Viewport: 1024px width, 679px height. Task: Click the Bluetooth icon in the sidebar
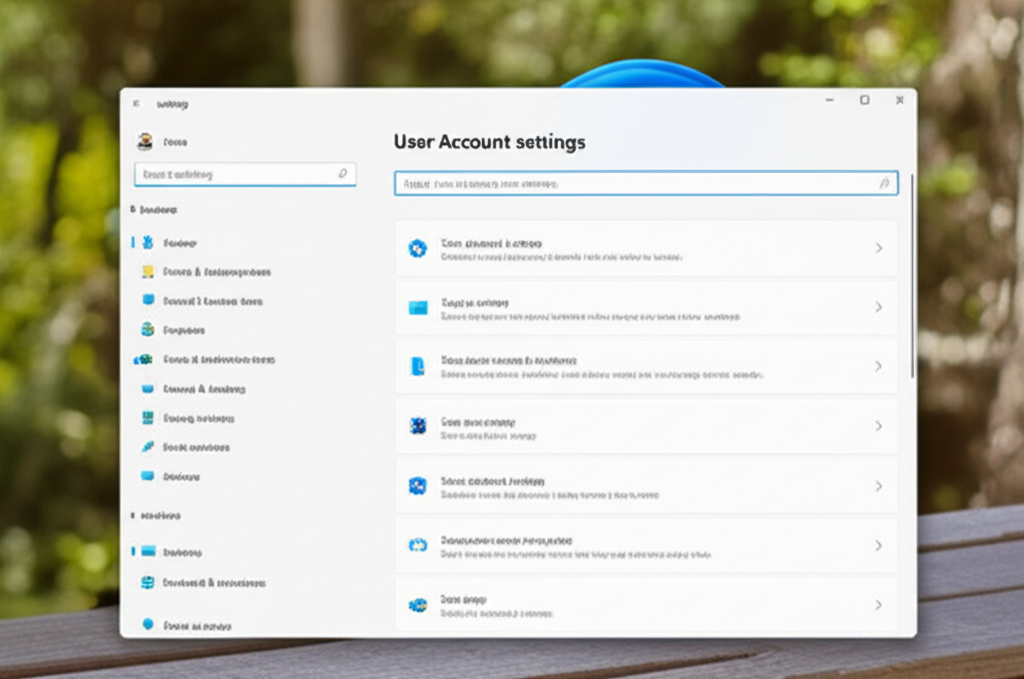[x=148, y=242]
